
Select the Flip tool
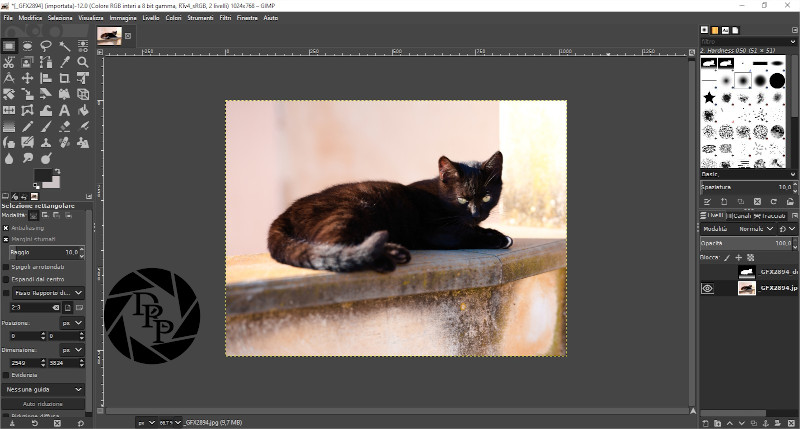tap(9, 110)
